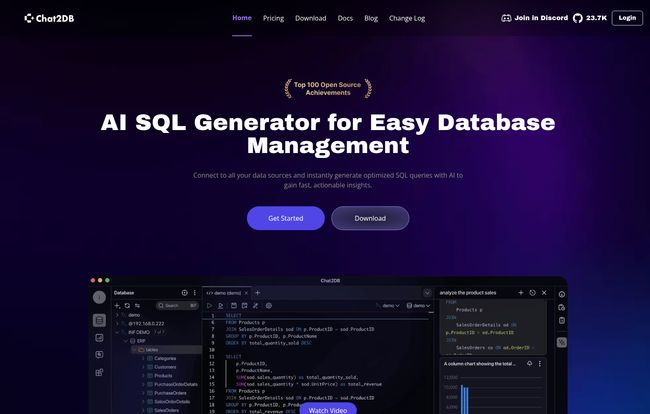
Task: Expand the @192.168.0.222 connection node
Action: [117, 324]
